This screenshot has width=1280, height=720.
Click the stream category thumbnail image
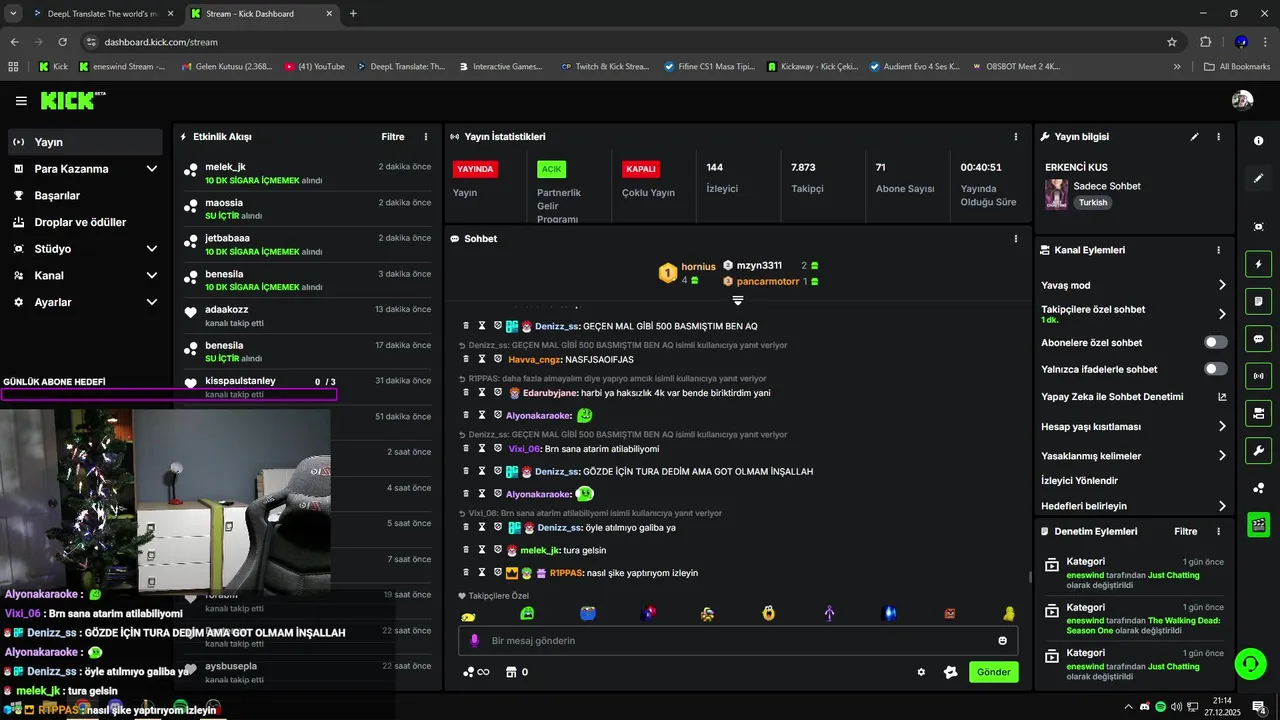[1056, 194]
